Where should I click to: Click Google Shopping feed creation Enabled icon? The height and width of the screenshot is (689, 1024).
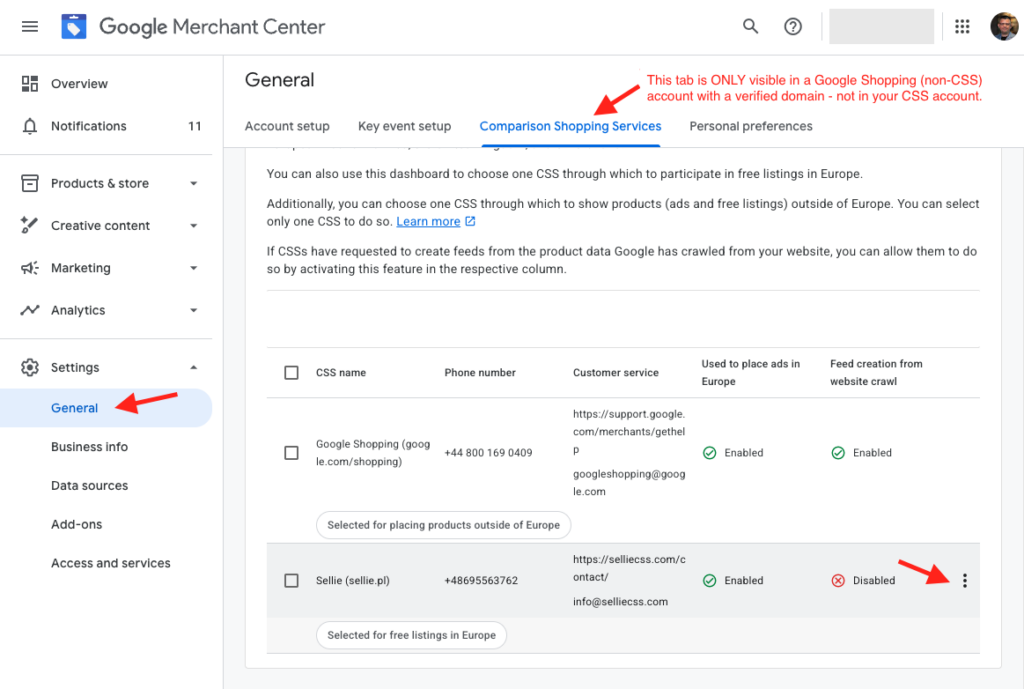point(838,453)
